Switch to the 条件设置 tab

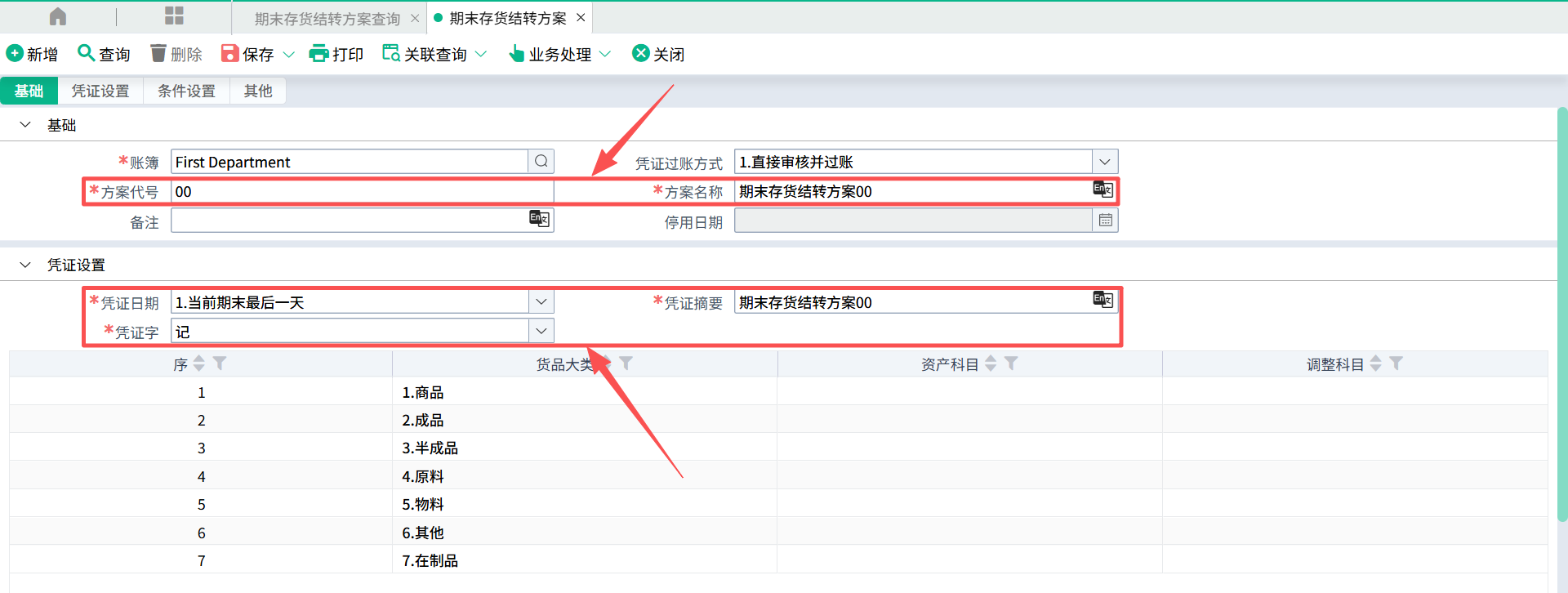pyautogui.click(x=186, y=91)
